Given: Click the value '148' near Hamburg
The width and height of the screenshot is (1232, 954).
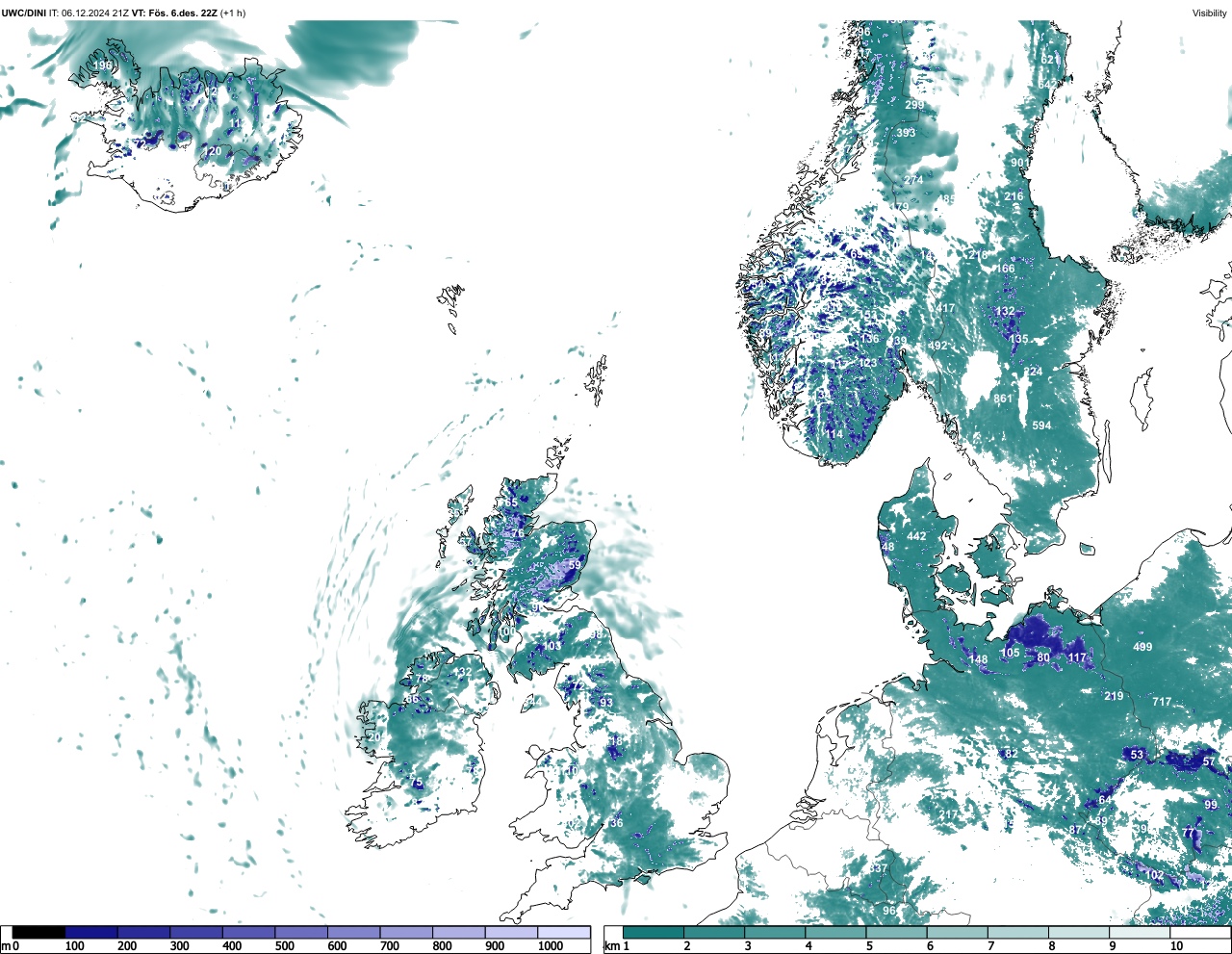Looking at the screenshot, I should (978, 659).
